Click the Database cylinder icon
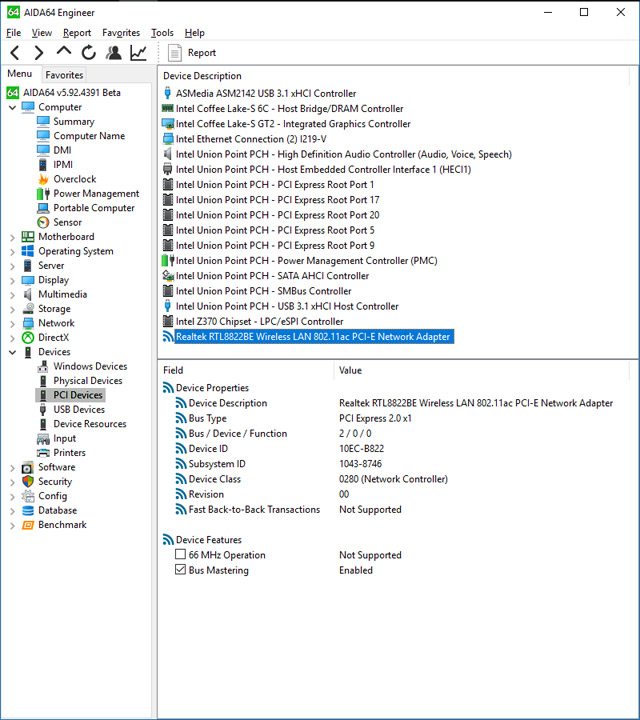The width and height of the screenshot is (640, 720). tap(28, 510)
